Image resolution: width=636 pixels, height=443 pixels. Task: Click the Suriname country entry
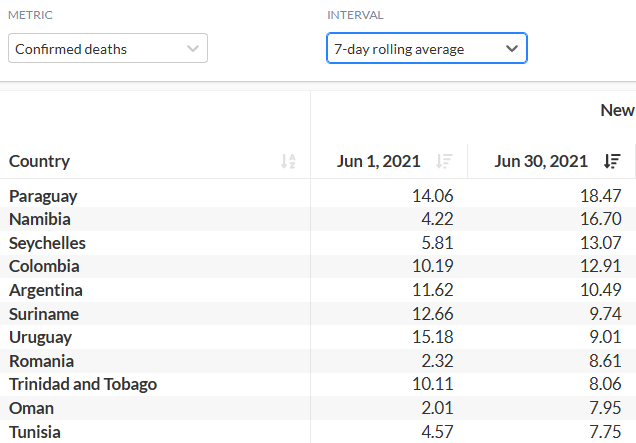coord(43,314)
